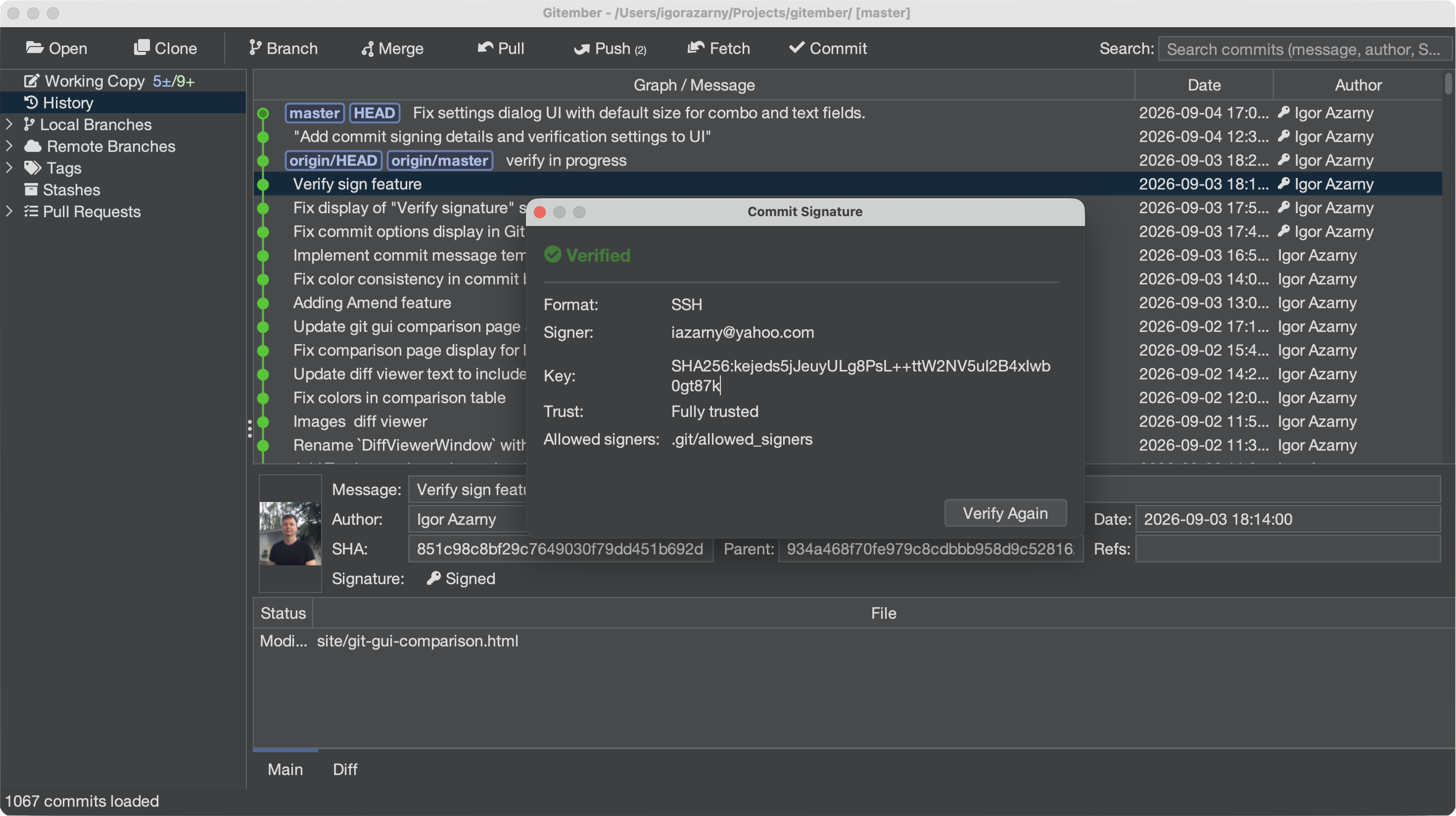Click the Signed signature key link

coord(461,579)
